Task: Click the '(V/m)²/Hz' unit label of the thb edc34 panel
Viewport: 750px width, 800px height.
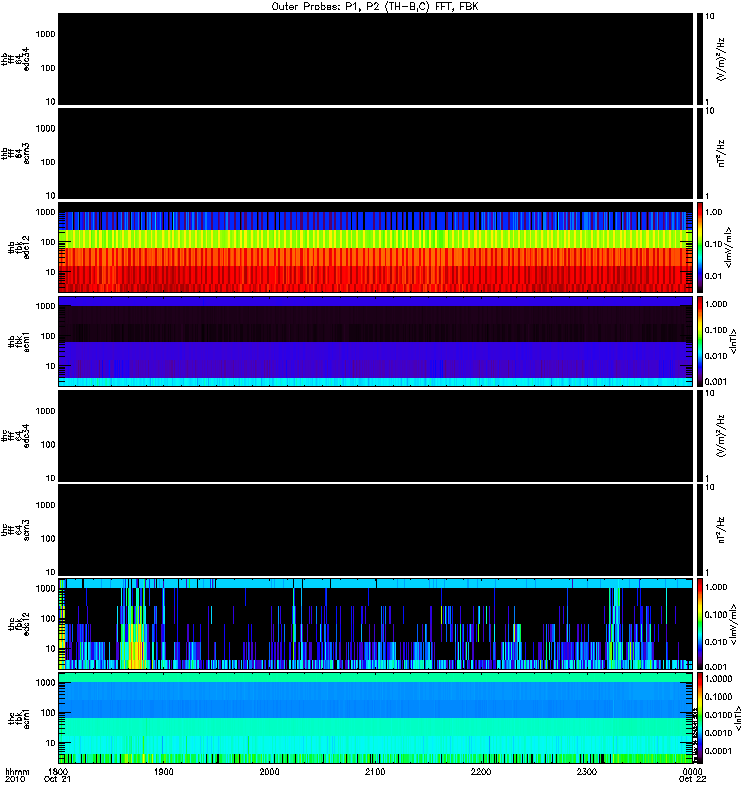Action: tap(721, 59)
